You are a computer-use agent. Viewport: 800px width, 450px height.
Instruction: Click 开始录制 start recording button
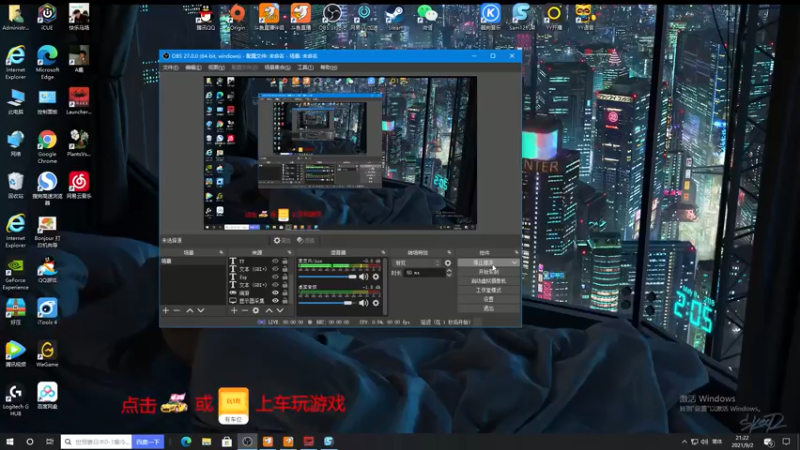pyautogui.click(x=488, y=272)
